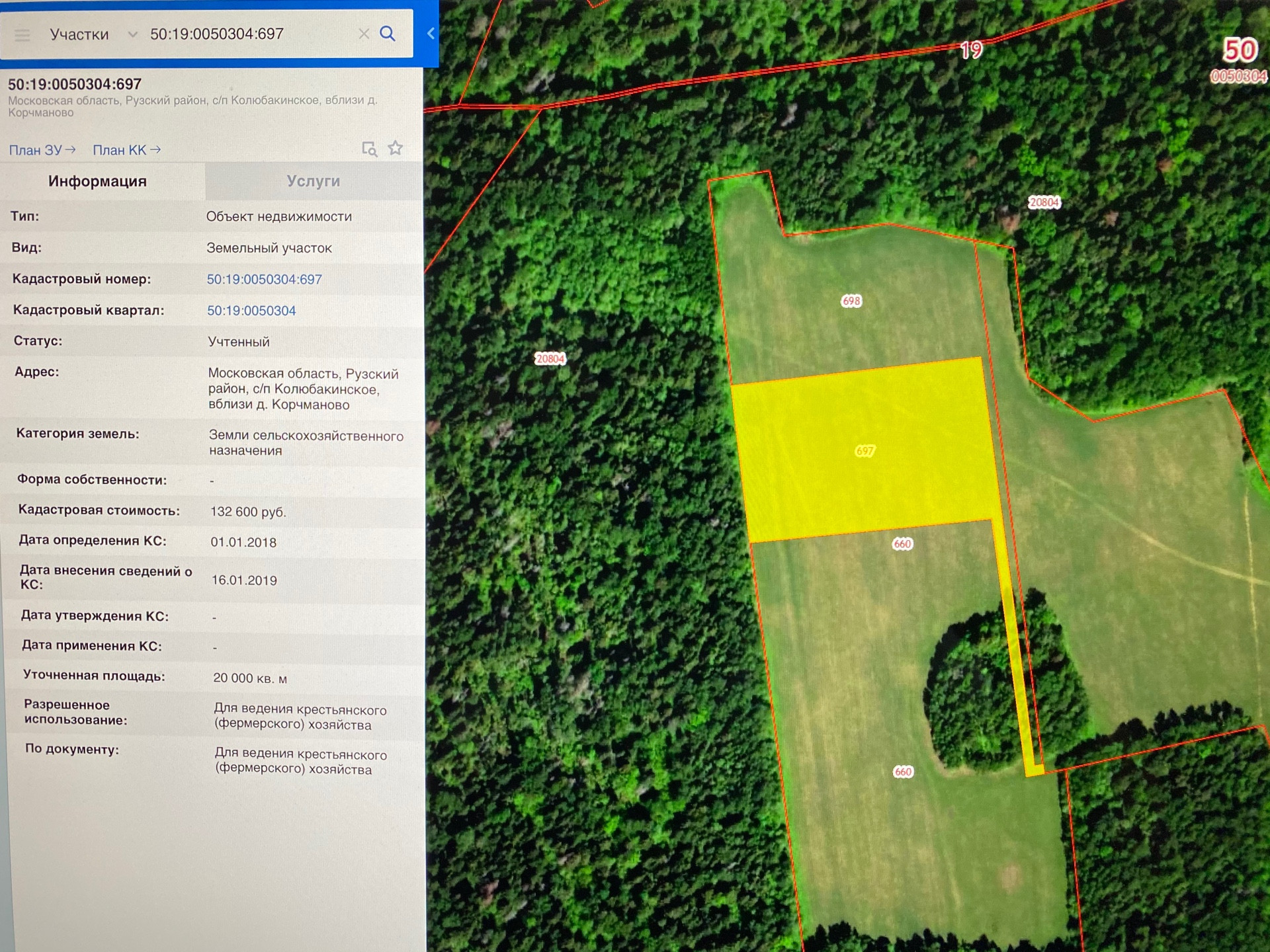
Task: Click the zoom-to-object icon
Action: click(x=369, y=149)
